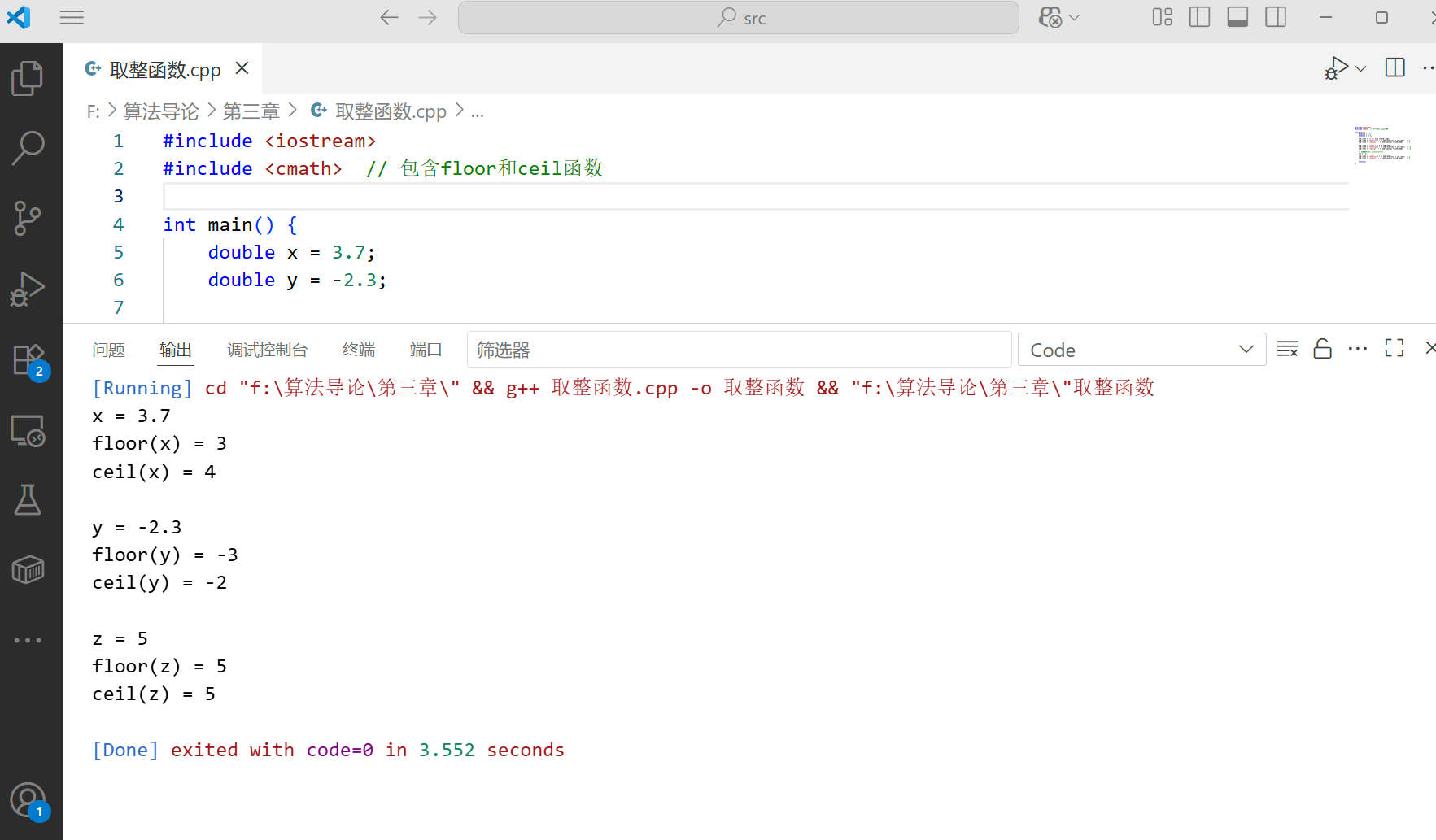This screenshot has width=1436, height=840.
Task: Click the 'int main() {' code line
Action: [230, 224]
